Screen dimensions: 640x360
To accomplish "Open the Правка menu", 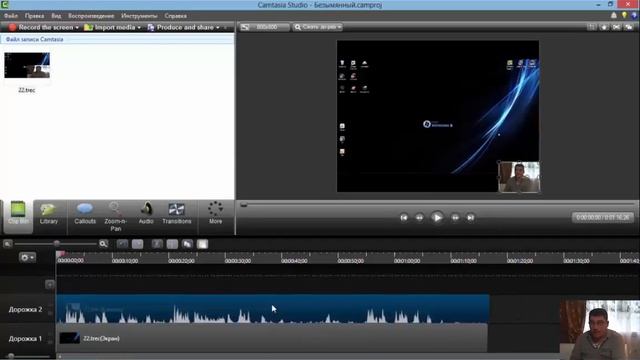I will pos(34,16).
